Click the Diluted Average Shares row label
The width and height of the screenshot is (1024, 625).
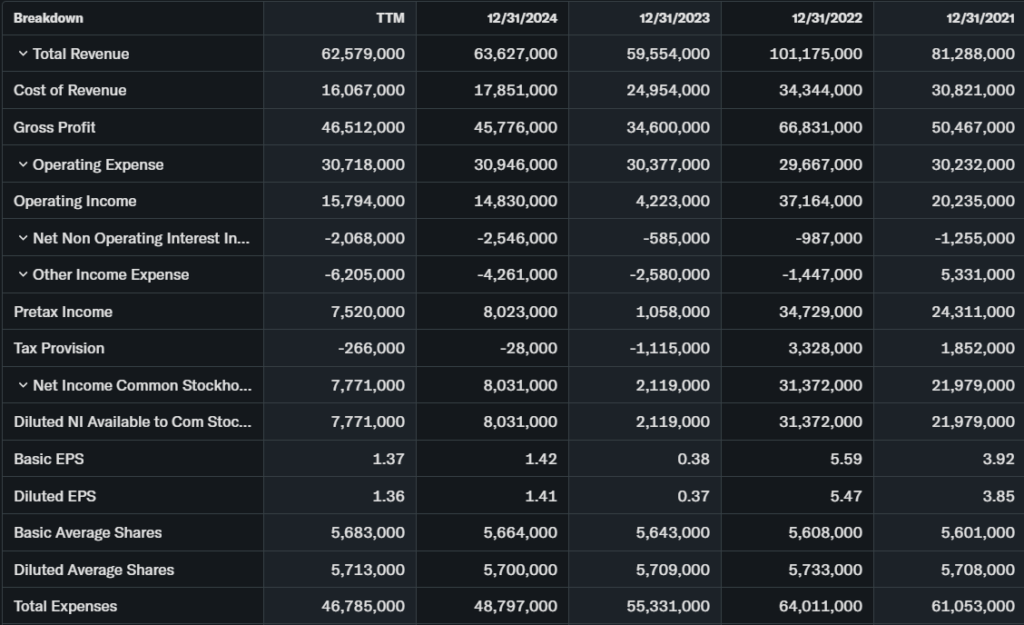(x=94, y=570)
